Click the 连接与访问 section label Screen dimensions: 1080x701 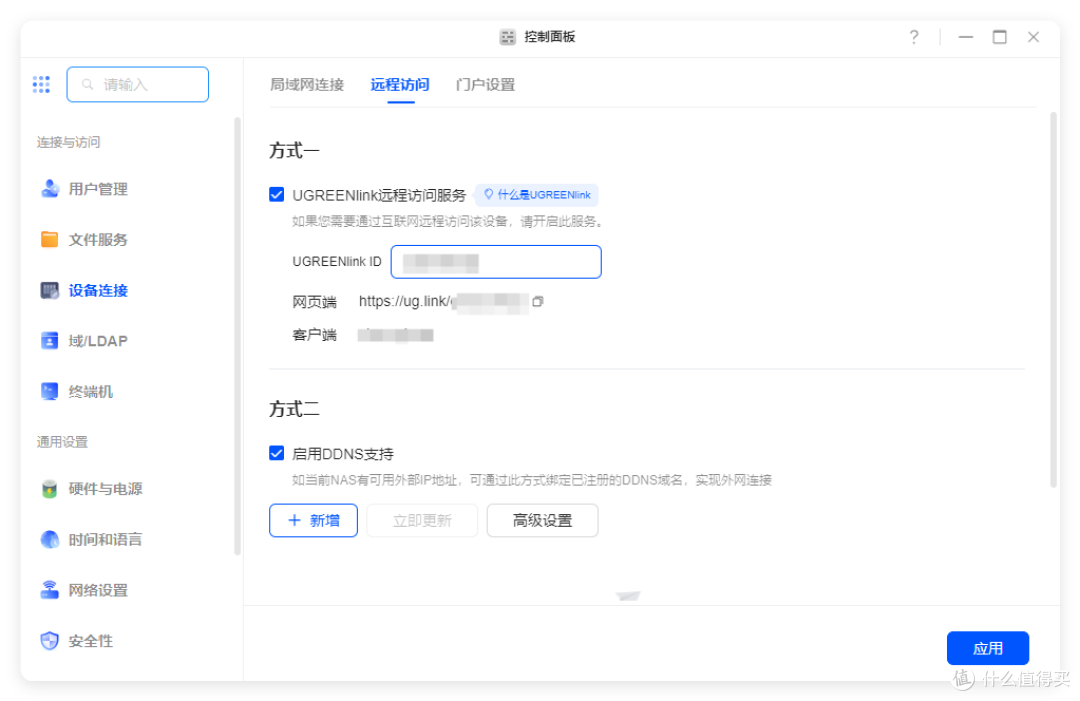pos(68,142)
